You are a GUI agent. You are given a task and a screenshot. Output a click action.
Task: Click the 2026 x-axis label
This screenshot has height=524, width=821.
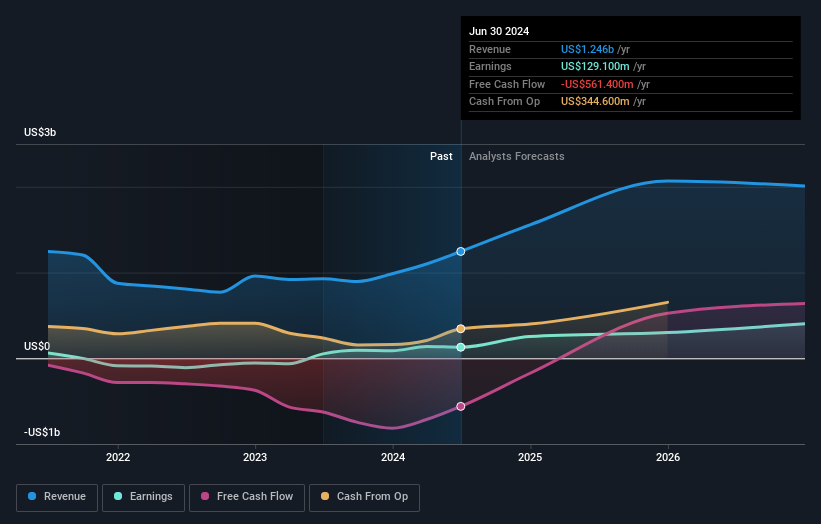(x=668, y=458)
